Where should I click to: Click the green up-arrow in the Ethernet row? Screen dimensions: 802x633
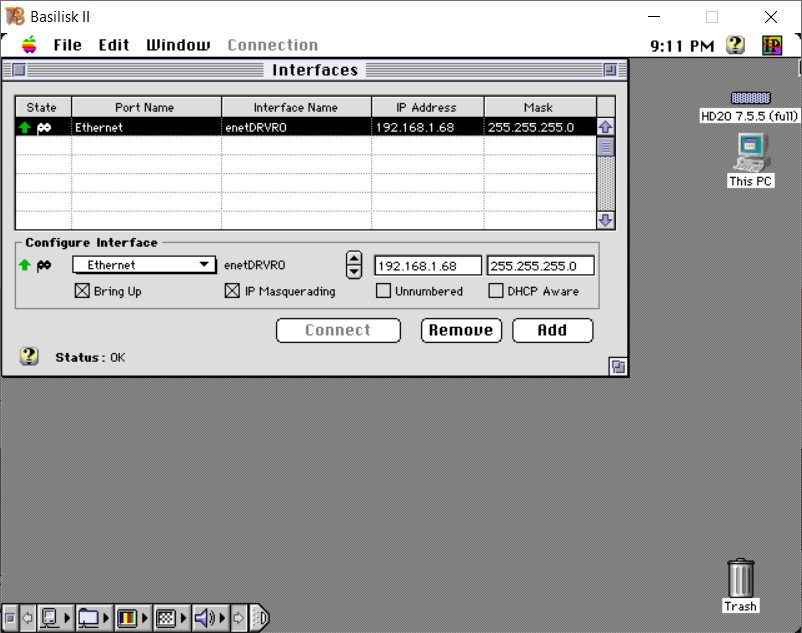[25, 127]
